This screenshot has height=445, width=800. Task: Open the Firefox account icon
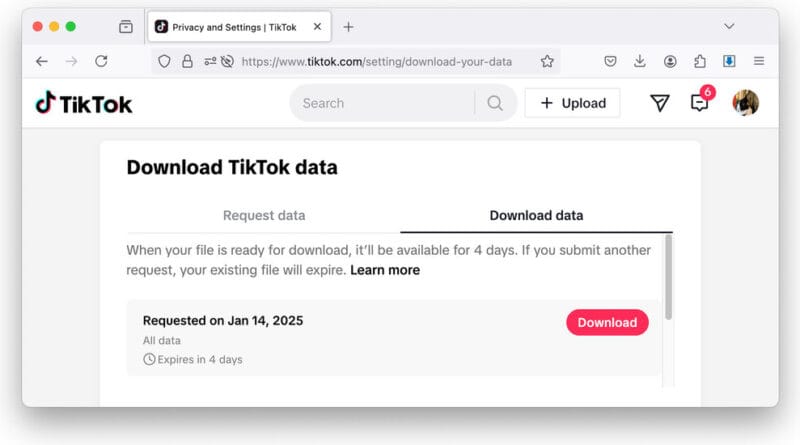[x=669, y=61]
